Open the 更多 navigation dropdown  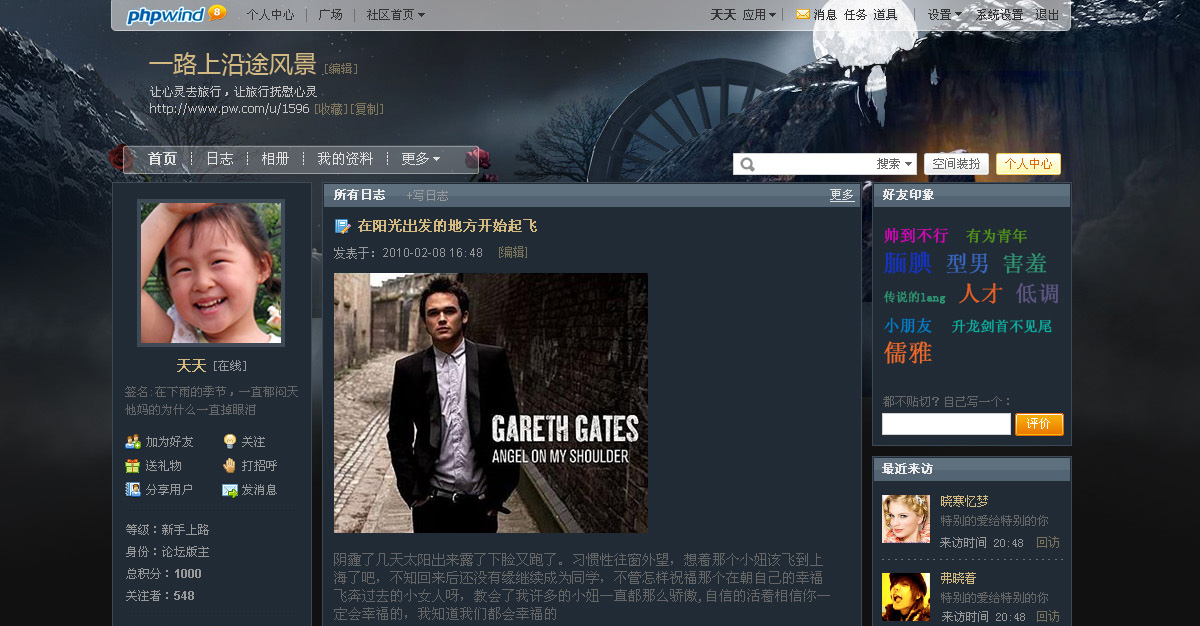(420, 159)
